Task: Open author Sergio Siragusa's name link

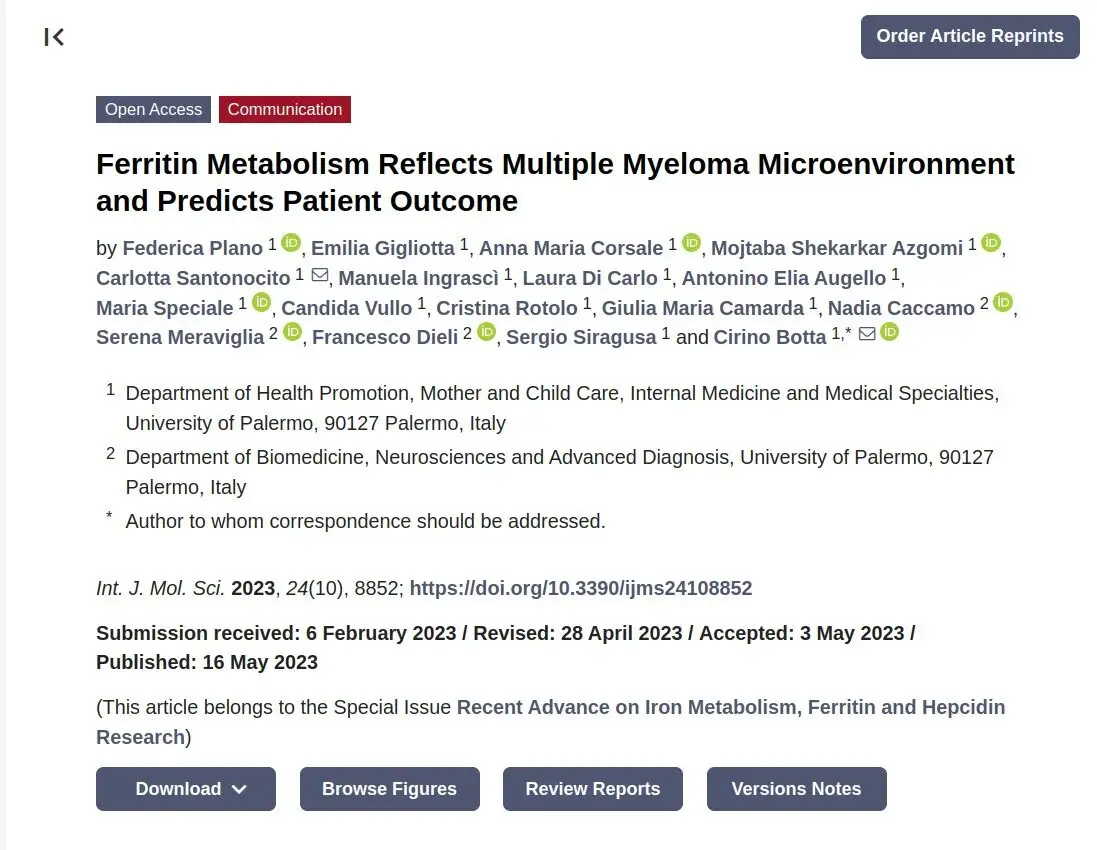Action: [x=581, y=337]
